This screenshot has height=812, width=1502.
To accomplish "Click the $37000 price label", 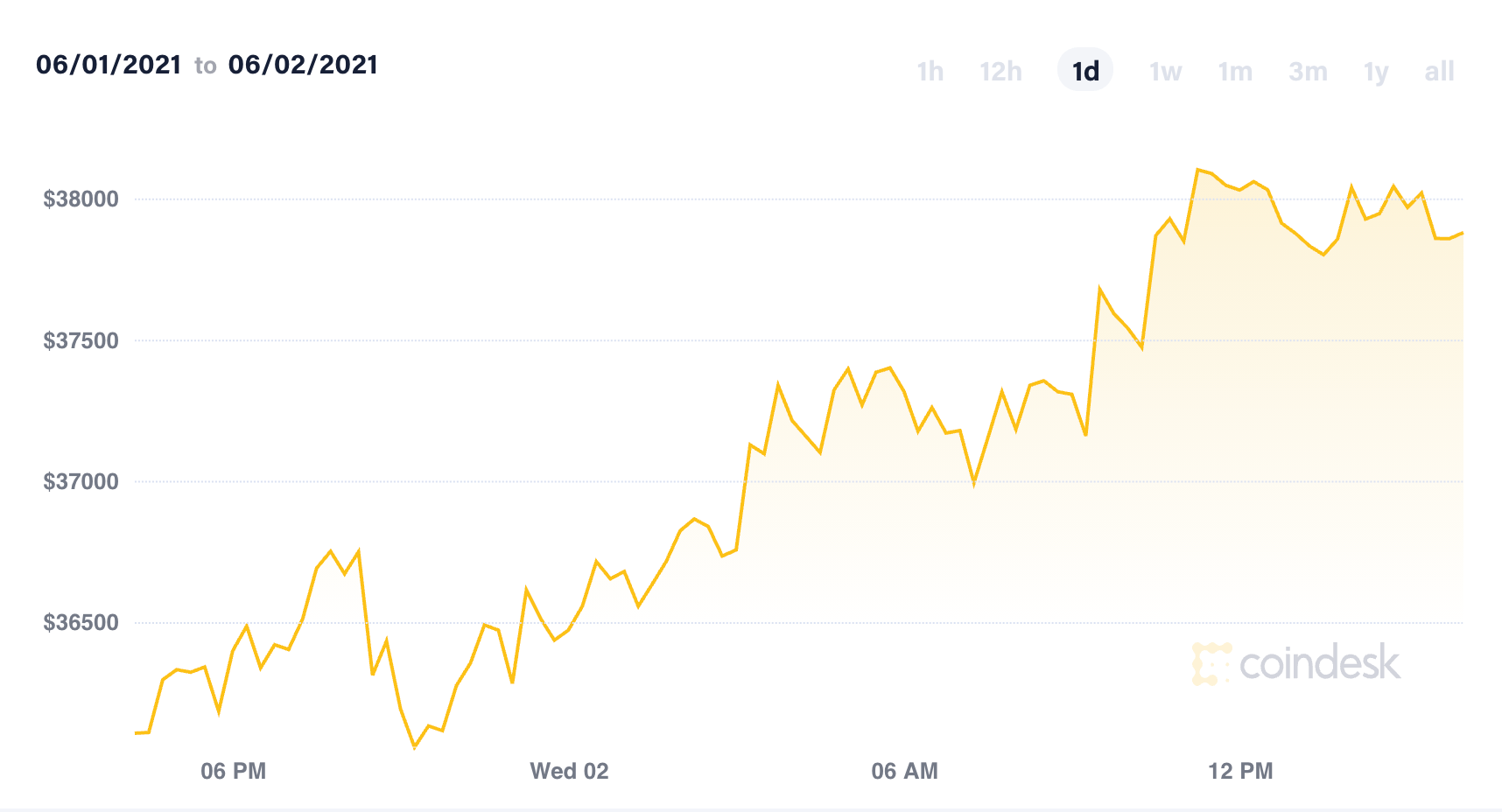I will point(81,481).
